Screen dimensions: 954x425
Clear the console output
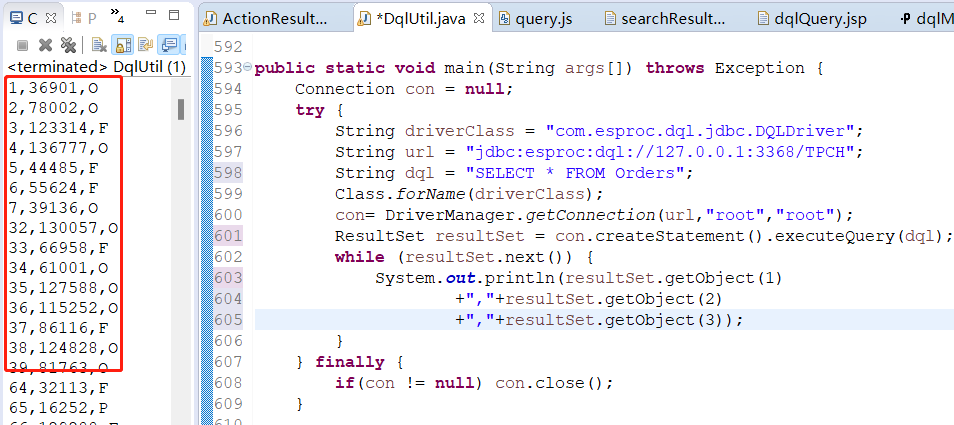click(x=99, y=46)
